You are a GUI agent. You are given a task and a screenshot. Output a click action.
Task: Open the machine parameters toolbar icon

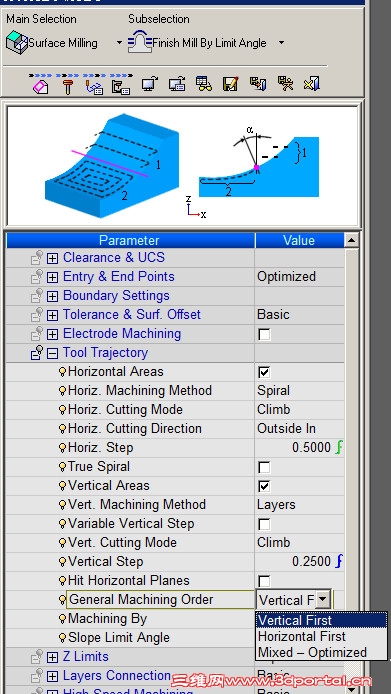click(x=121, y=86)
